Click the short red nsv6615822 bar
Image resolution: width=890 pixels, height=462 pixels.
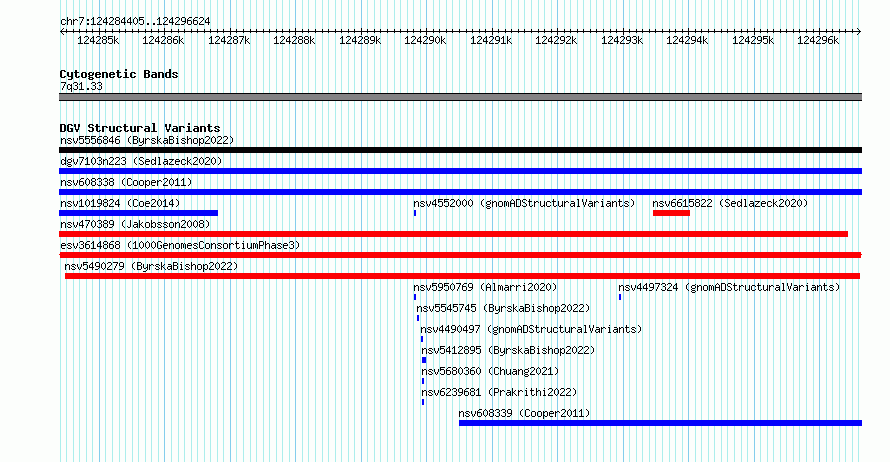pyautogui.click(x=671, y=213)
